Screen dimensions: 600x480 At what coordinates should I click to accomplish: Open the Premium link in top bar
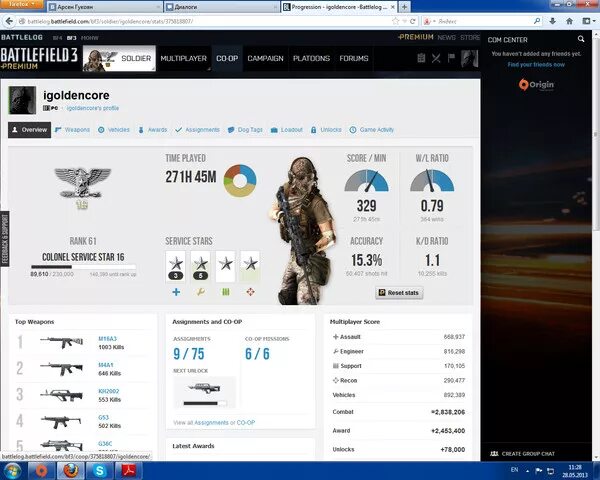tap(416, 37)
